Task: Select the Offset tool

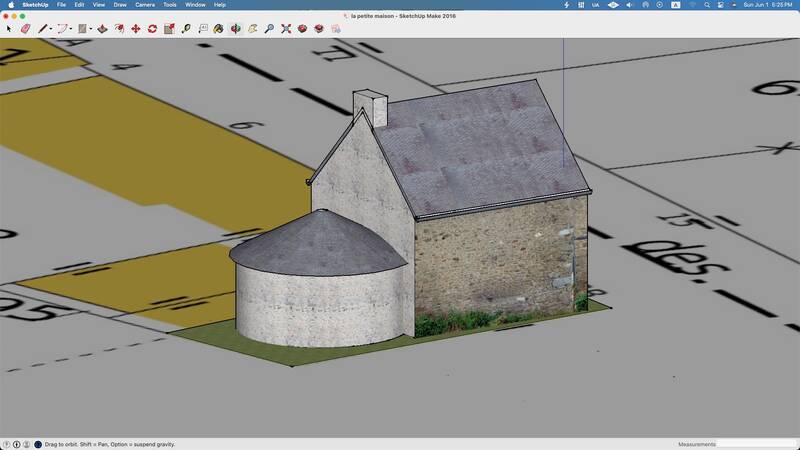Action: pyautogui.click(x=119, y=29)
